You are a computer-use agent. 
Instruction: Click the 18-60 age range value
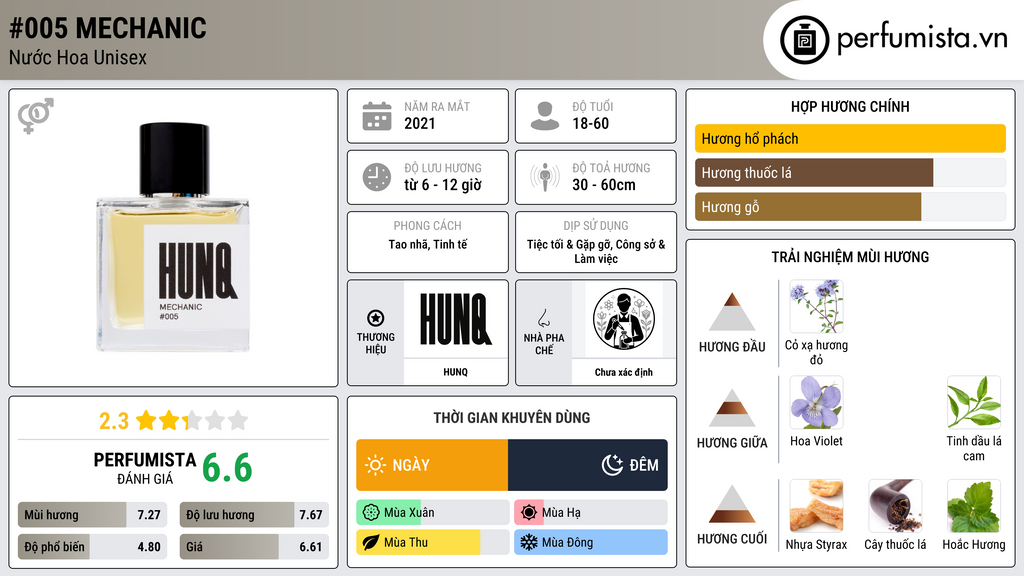tap(590, 123)
